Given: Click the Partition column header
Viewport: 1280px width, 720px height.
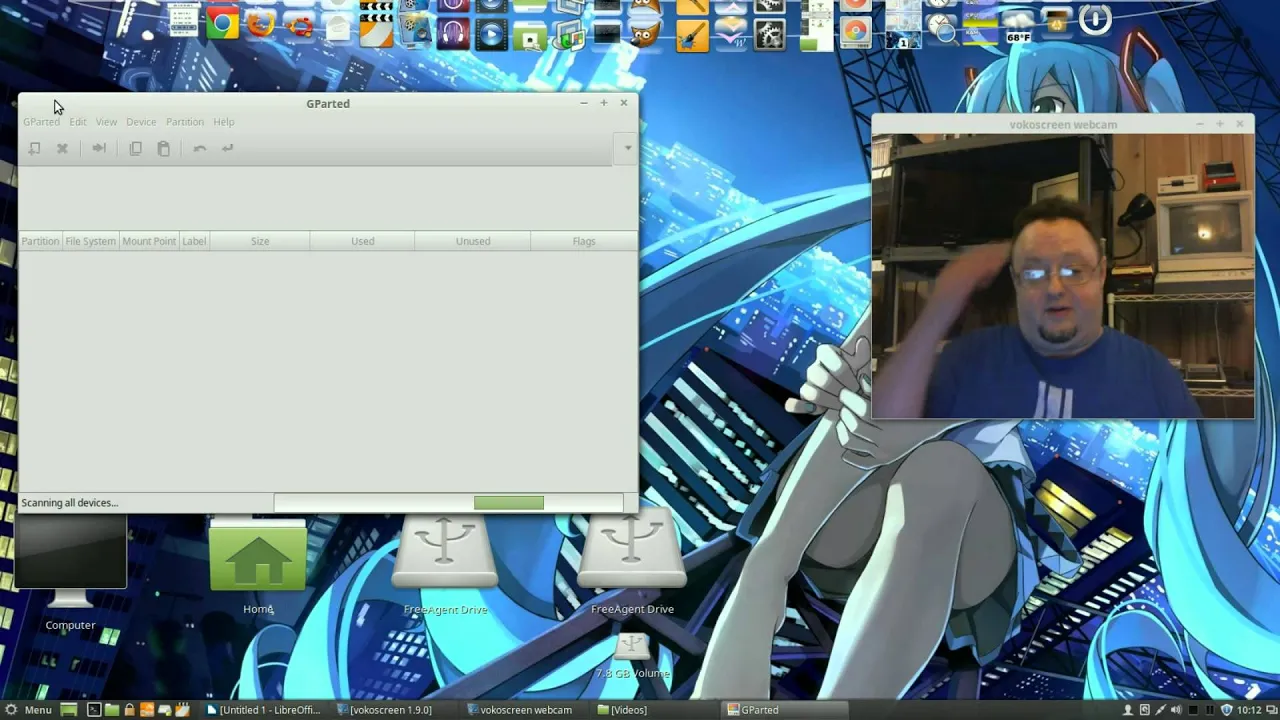Looking at the screenshot, I should click(x=40, y=241).
